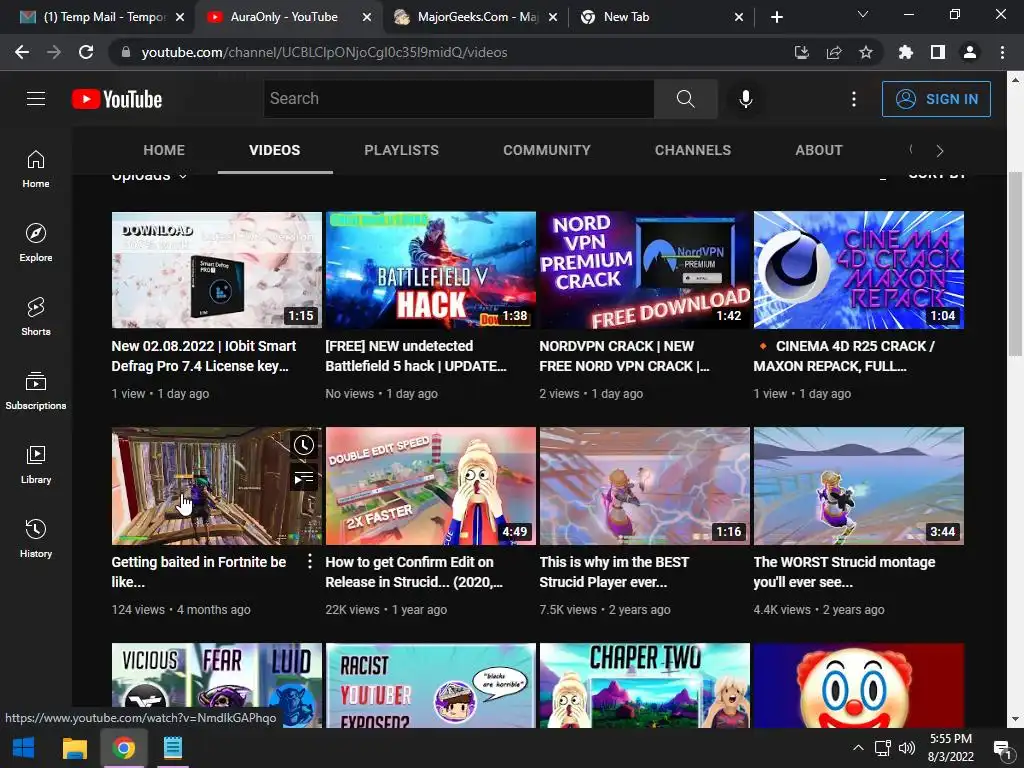Open the clown emoji video thumbnail

pyautogui.click(x=859, y=685)
